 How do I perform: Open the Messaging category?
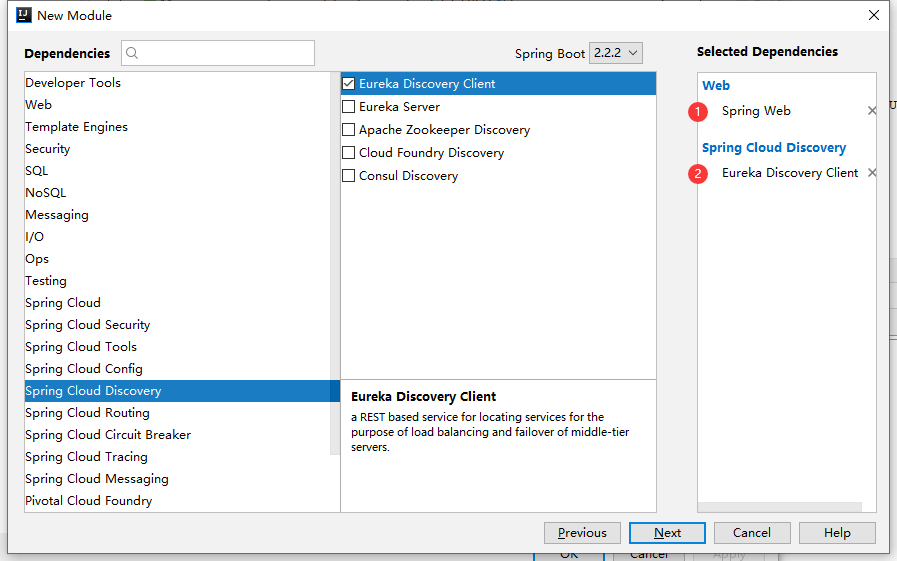pyautogui.click(x=177, y=214)
